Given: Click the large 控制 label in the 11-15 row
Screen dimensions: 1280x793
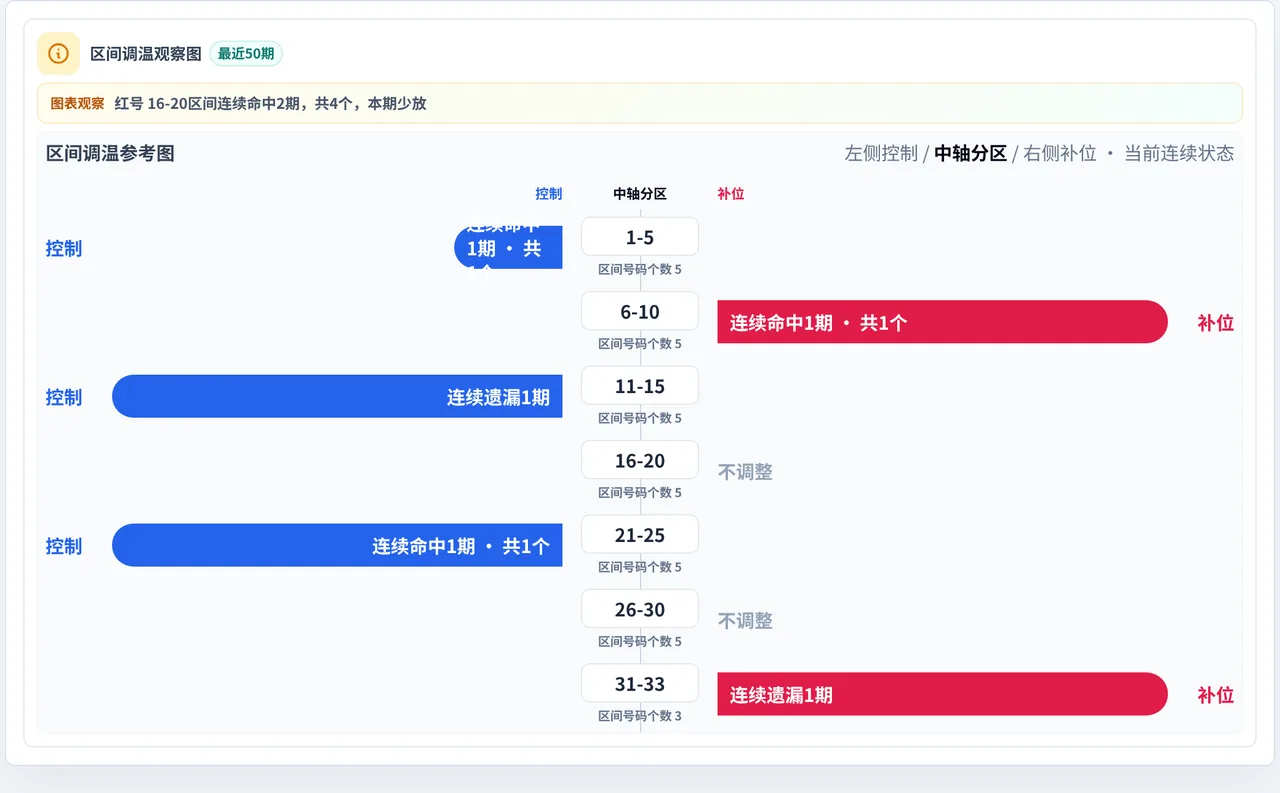Looking at the screenshot, I should tap(64, 397).
